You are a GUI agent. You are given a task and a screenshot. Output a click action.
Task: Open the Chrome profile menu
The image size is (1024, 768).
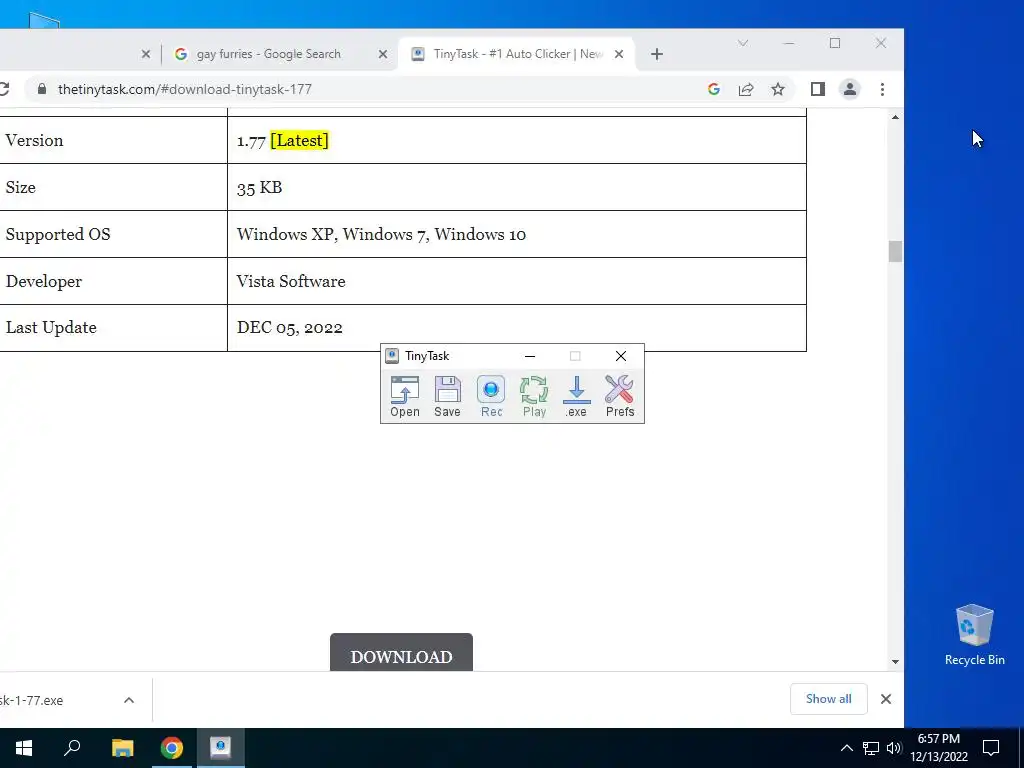(850, 89)
